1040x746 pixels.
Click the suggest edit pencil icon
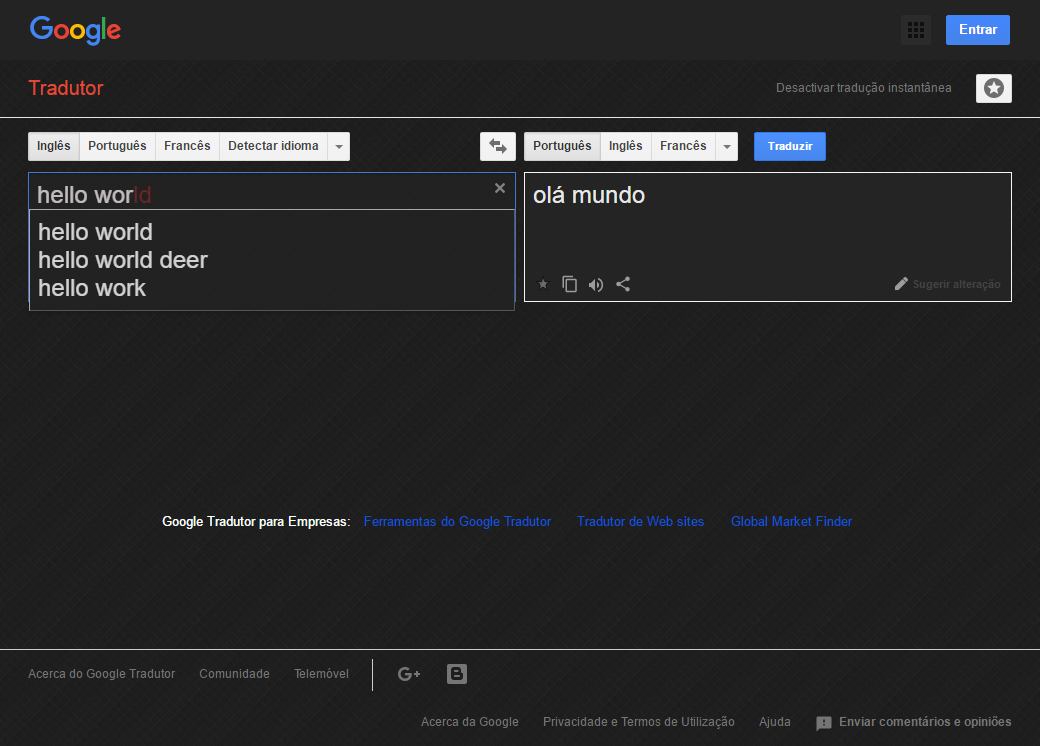click(x=901, y=284)
